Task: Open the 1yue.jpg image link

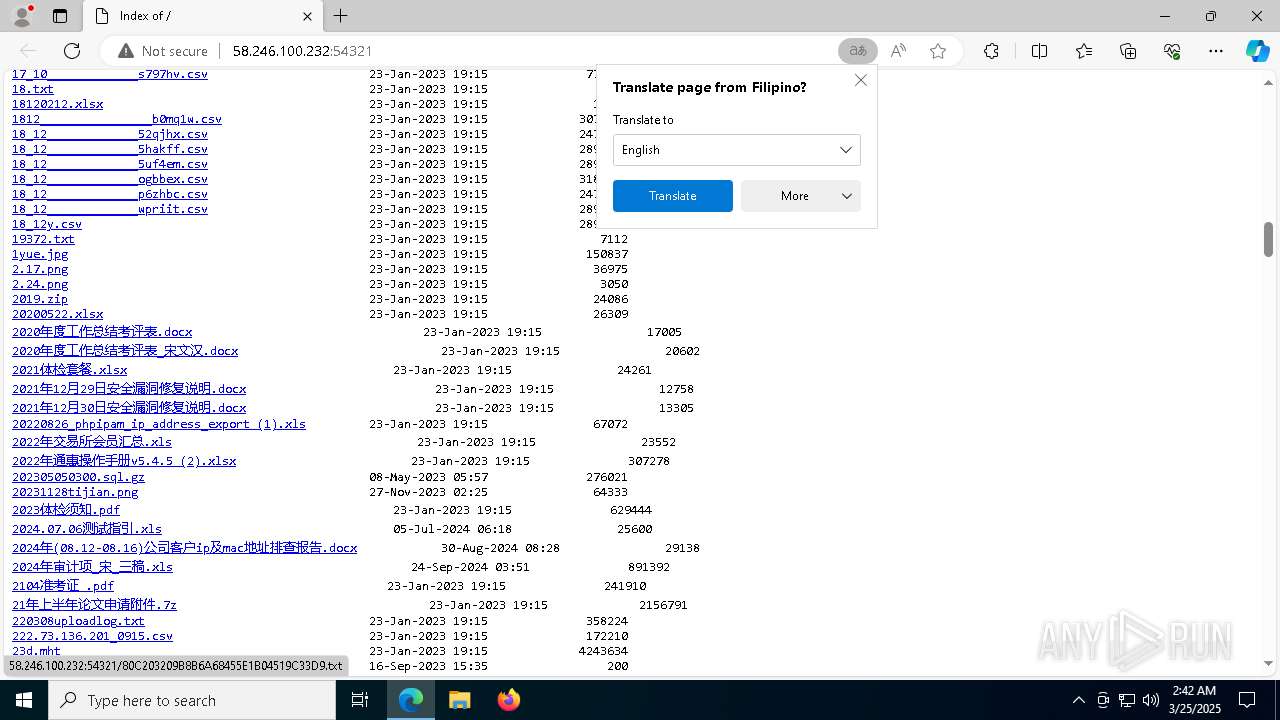Action: (x=40, y=254)
